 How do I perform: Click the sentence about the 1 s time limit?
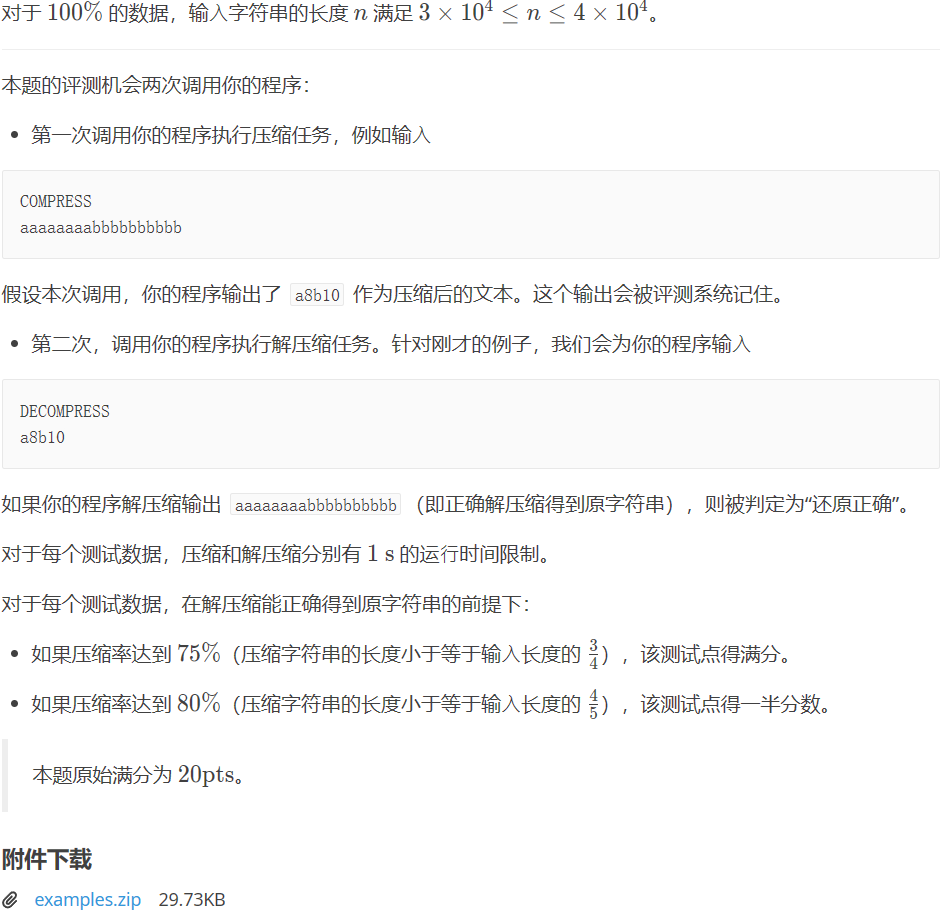(276, 553)
